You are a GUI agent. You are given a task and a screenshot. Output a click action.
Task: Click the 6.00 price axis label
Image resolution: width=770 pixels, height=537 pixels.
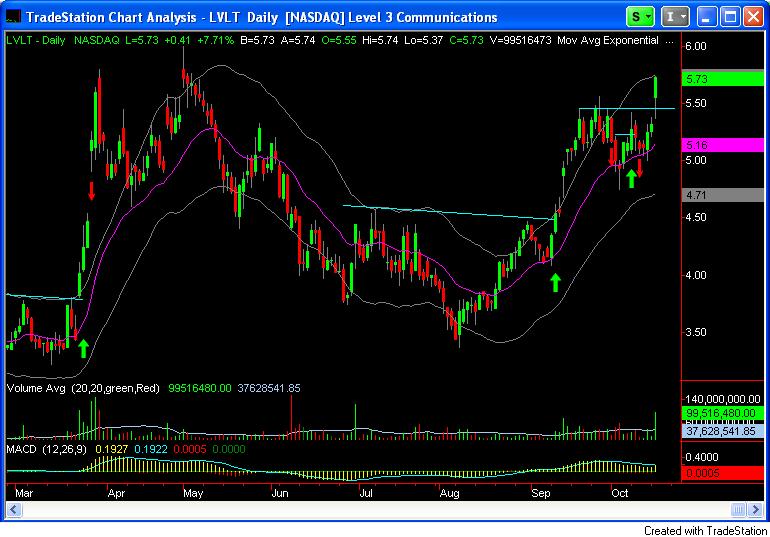(696, 46)
